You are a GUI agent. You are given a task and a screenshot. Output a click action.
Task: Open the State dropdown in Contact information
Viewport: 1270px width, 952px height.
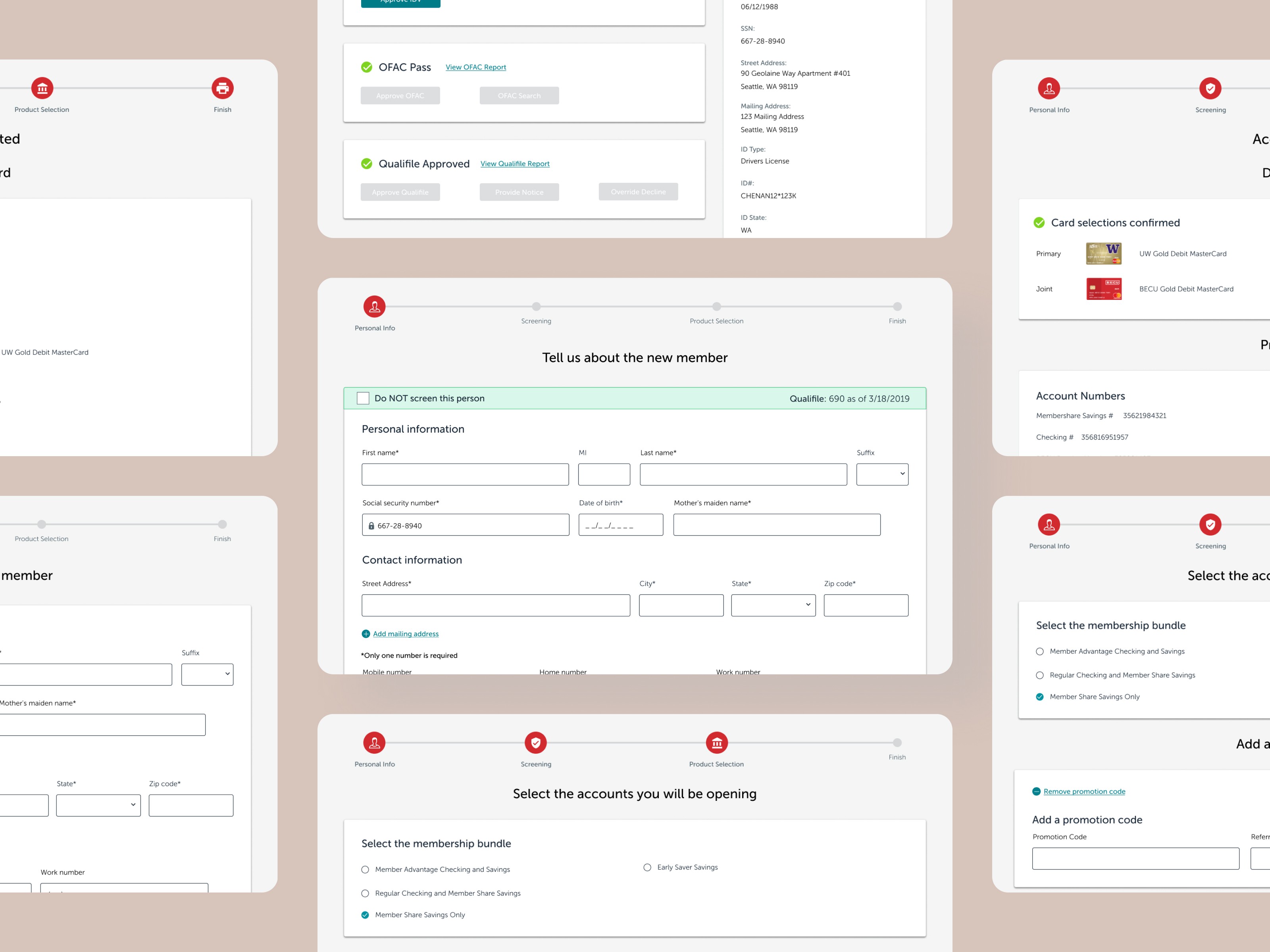(773, 605)
